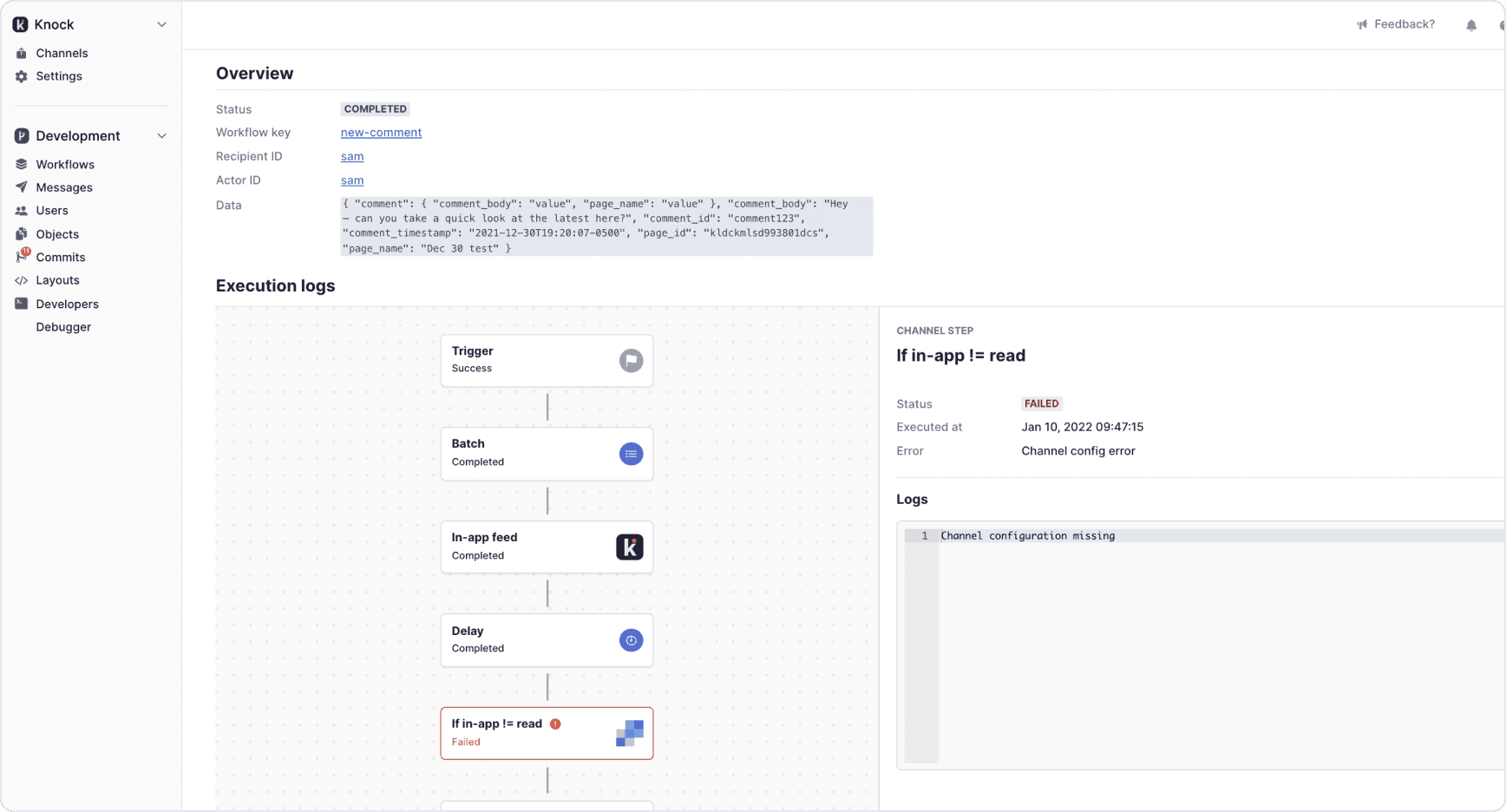
Task: Open the new-comment workflow link
Action: pyautogui.click(x=381, y=133)
